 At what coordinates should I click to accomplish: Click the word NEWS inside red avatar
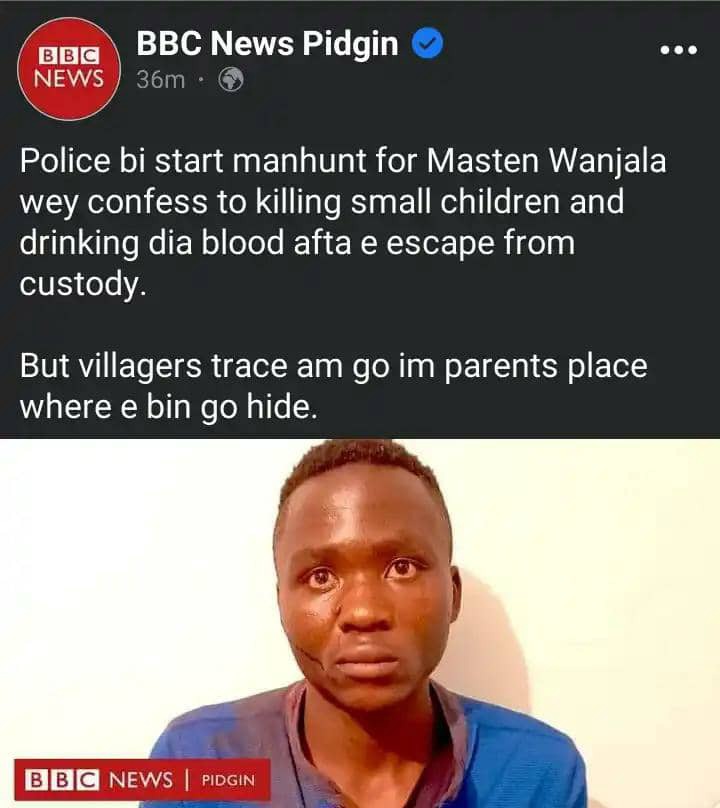click(x=69, y=78)
